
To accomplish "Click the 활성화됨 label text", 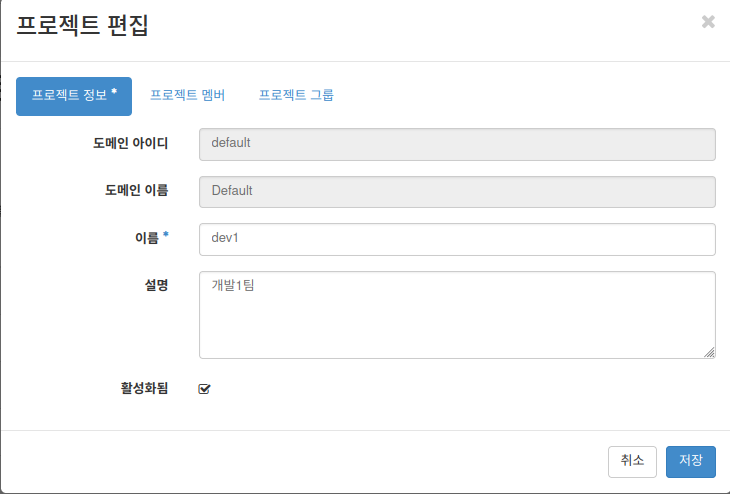I will click(144, 388).
